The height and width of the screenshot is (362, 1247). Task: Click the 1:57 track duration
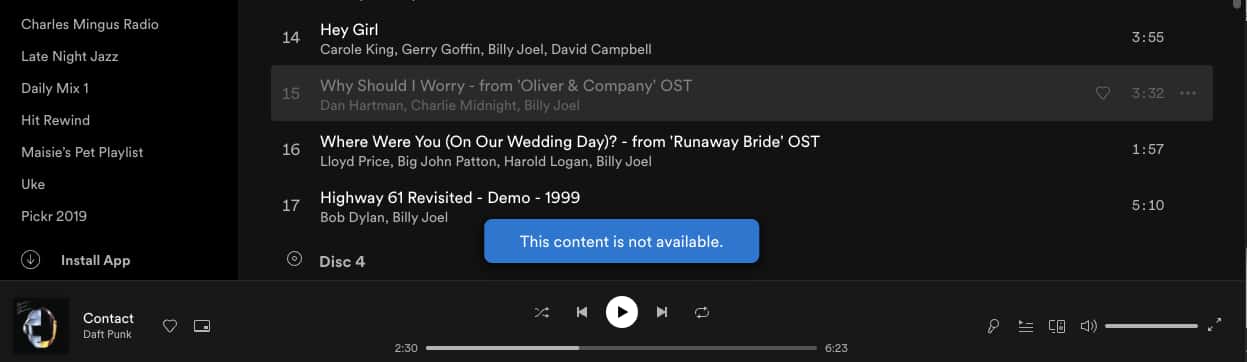[x=1147, y=149]
